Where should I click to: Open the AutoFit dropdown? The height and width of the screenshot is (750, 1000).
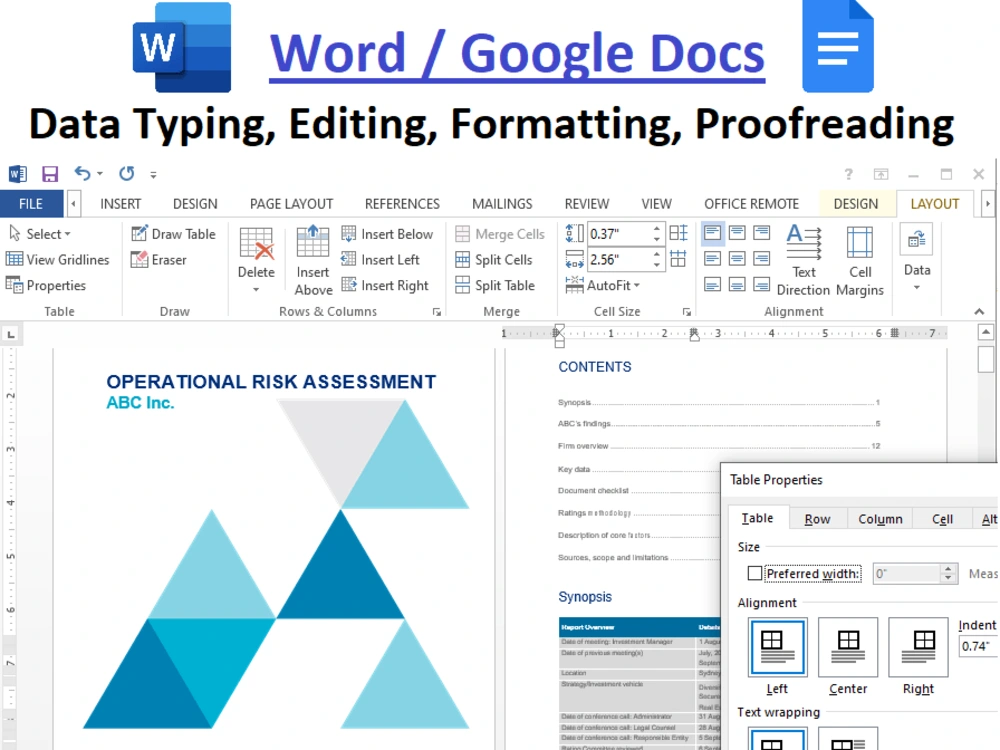(602, 285)
